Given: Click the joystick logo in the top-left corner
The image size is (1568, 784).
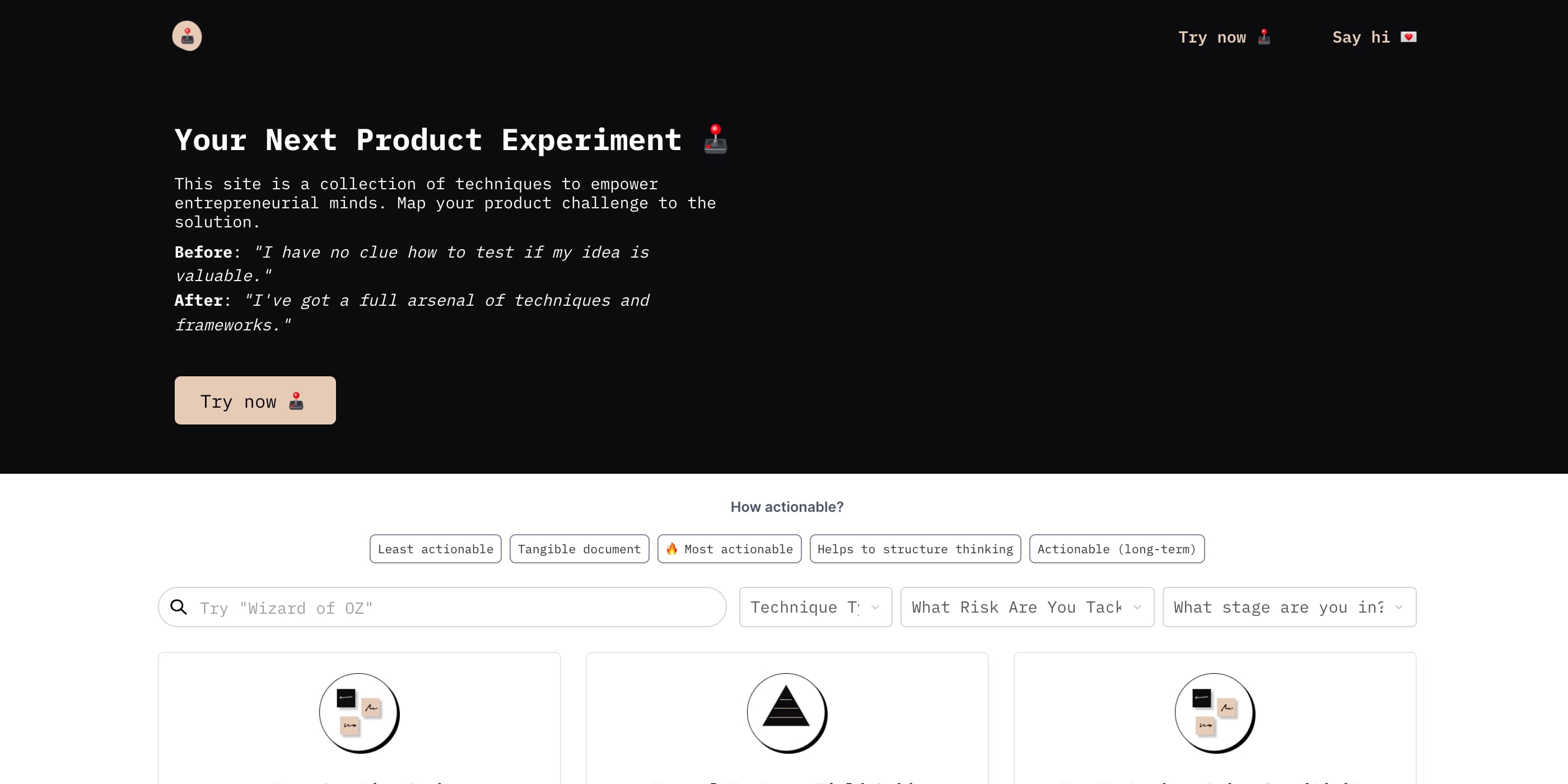Looking at the screenshot, I should click(x=187, y=35).
